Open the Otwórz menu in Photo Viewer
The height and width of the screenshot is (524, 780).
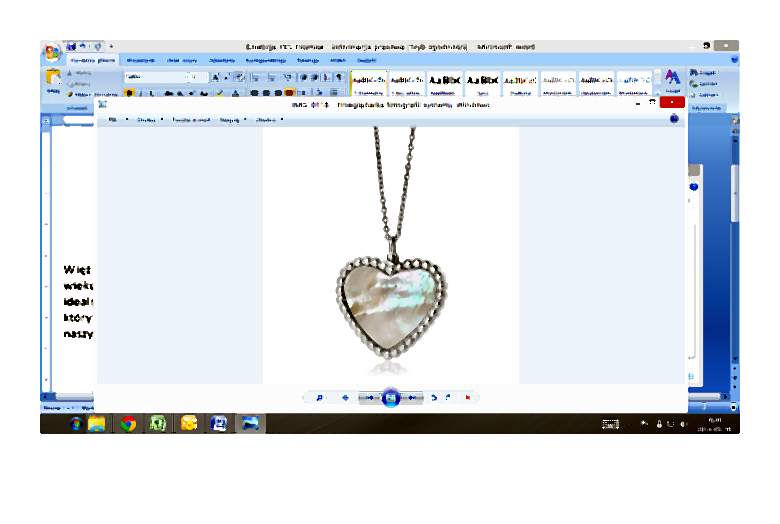coord(267,119)
